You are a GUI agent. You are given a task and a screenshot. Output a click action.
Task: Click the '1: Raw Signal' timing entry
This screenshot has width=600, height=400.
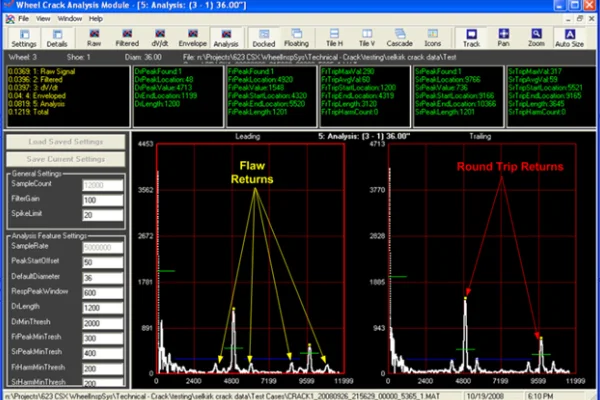[x=41, y=71]
